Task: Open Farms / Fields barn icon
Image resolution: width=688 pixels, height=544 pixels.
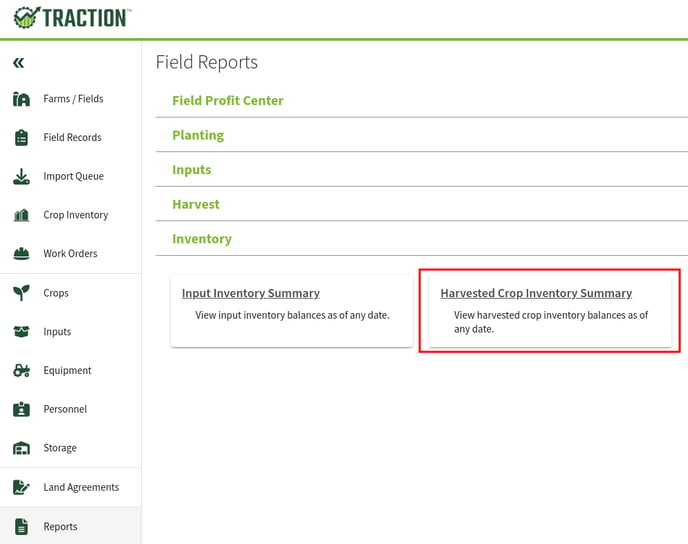Action: coord(21,99)
